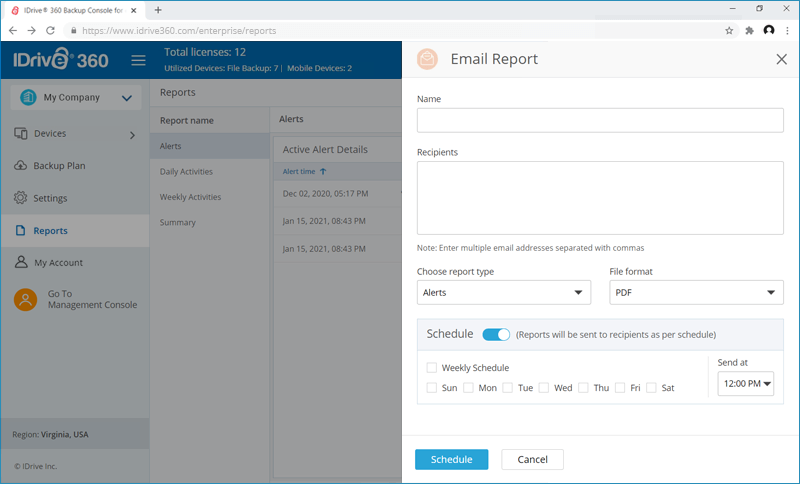Click the Cancel button
Screen dimensions: 800x484
[532, 459]
